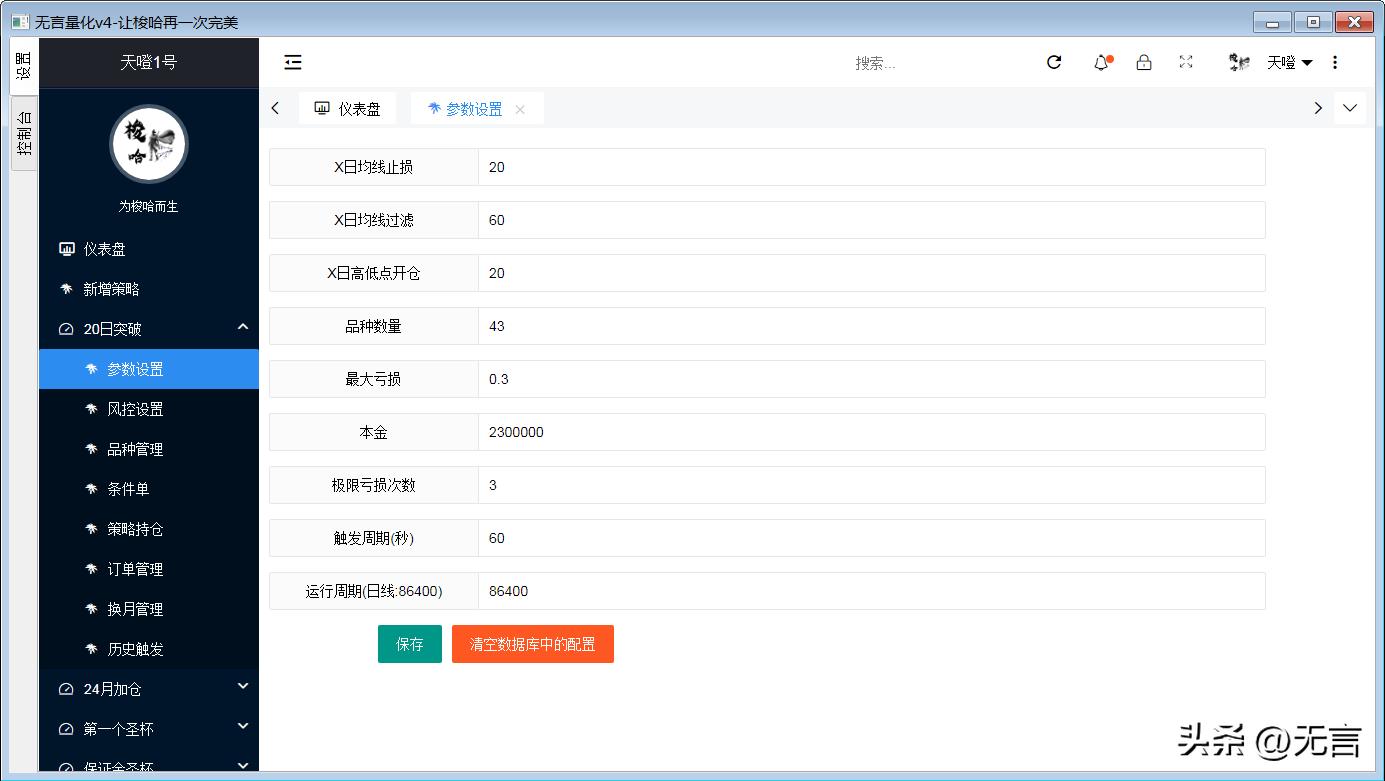
Task: Click the 保存 save button
Action: [409, 644]
